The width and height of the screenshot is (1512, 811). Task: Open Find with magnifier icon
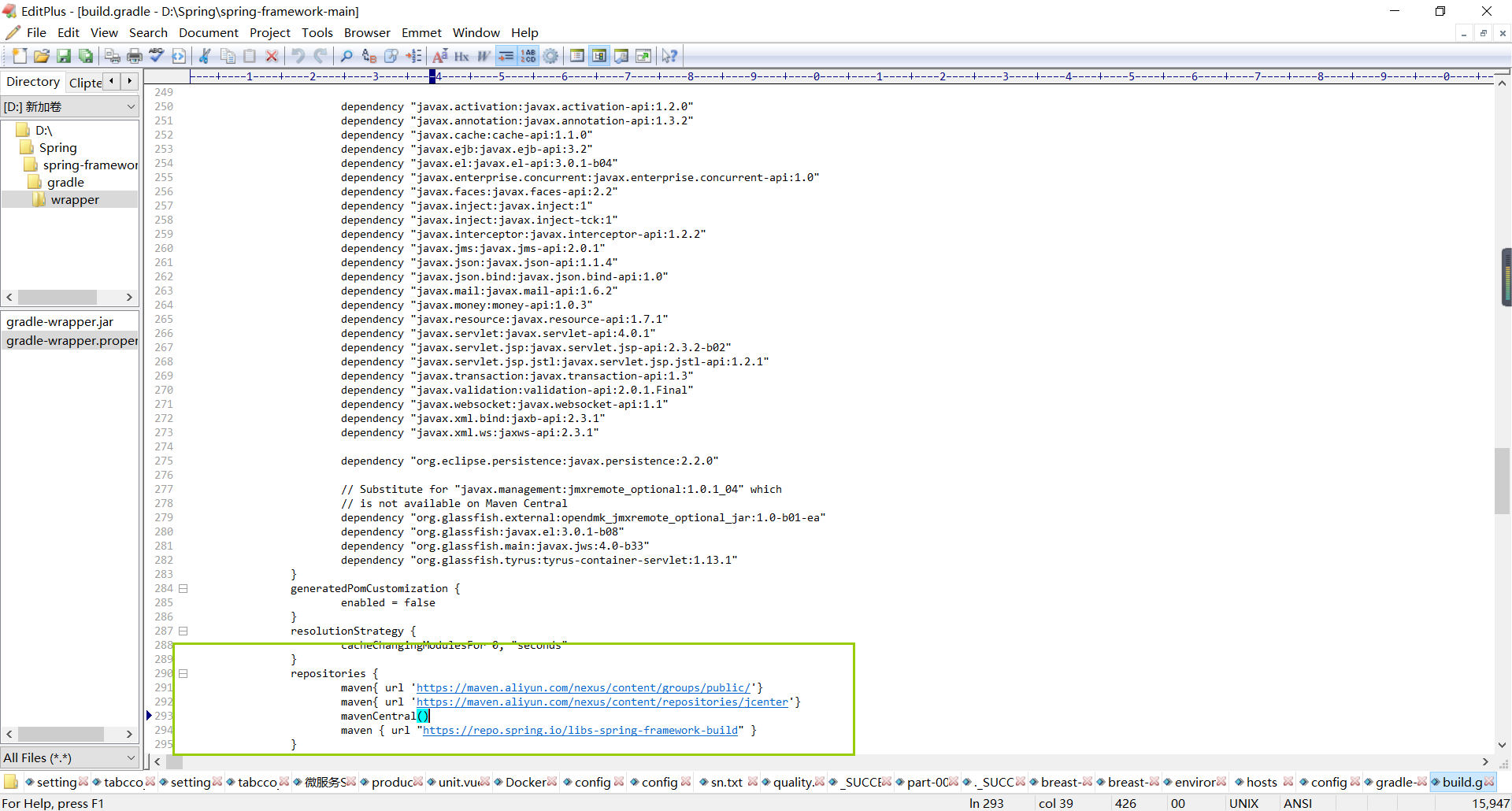(346, 56)
